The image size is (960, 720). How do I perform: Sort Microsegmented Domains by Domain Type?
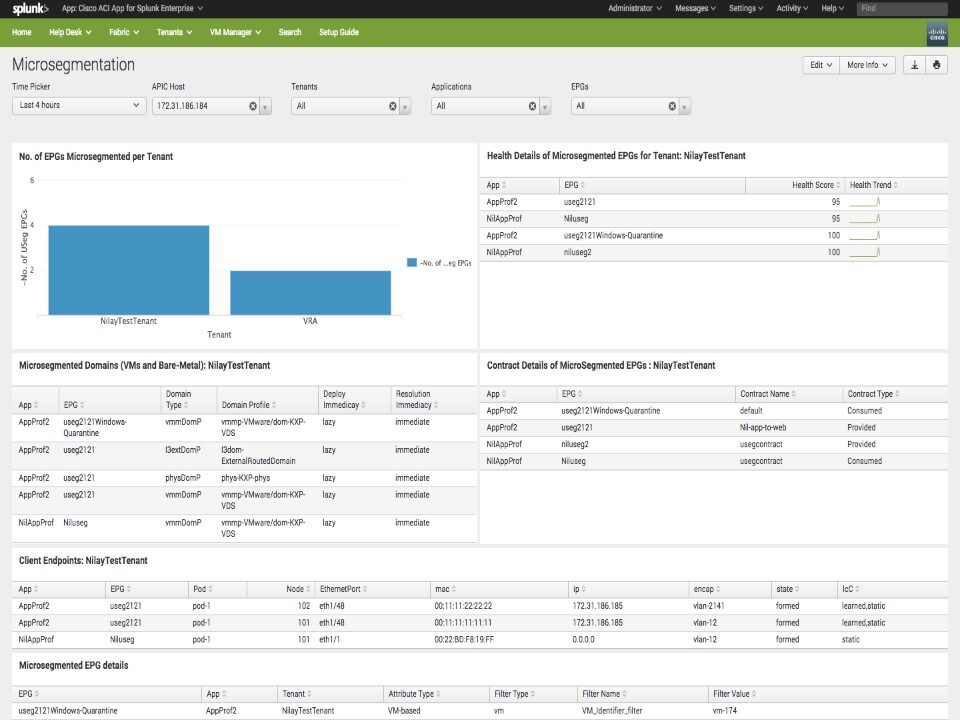(x=178, y=399)
